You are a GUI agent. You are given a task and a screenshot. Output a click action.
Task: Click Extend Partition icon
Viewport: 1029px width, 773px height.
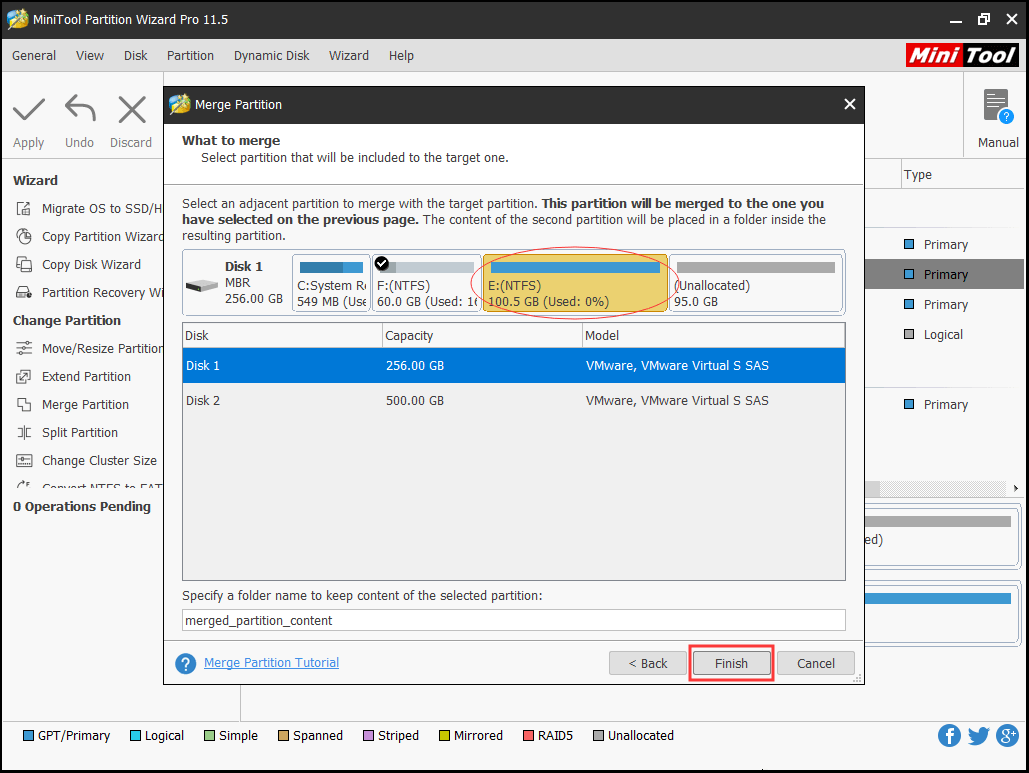pyautogui.click(x=24, y=377)
